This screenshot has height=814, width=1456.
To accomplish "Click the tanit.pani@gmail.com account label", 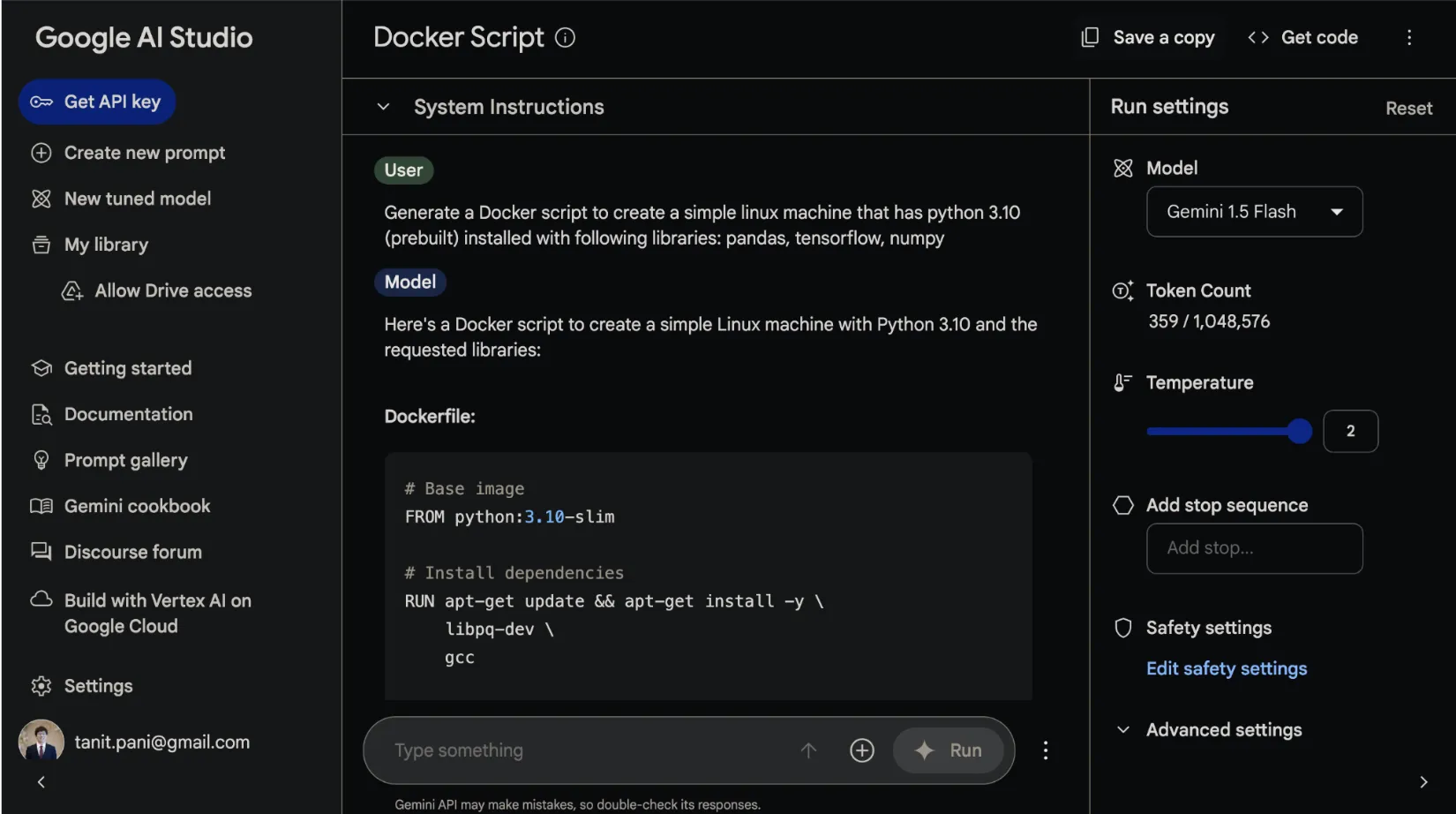I will pyautogui.click(x=162, y=742).
